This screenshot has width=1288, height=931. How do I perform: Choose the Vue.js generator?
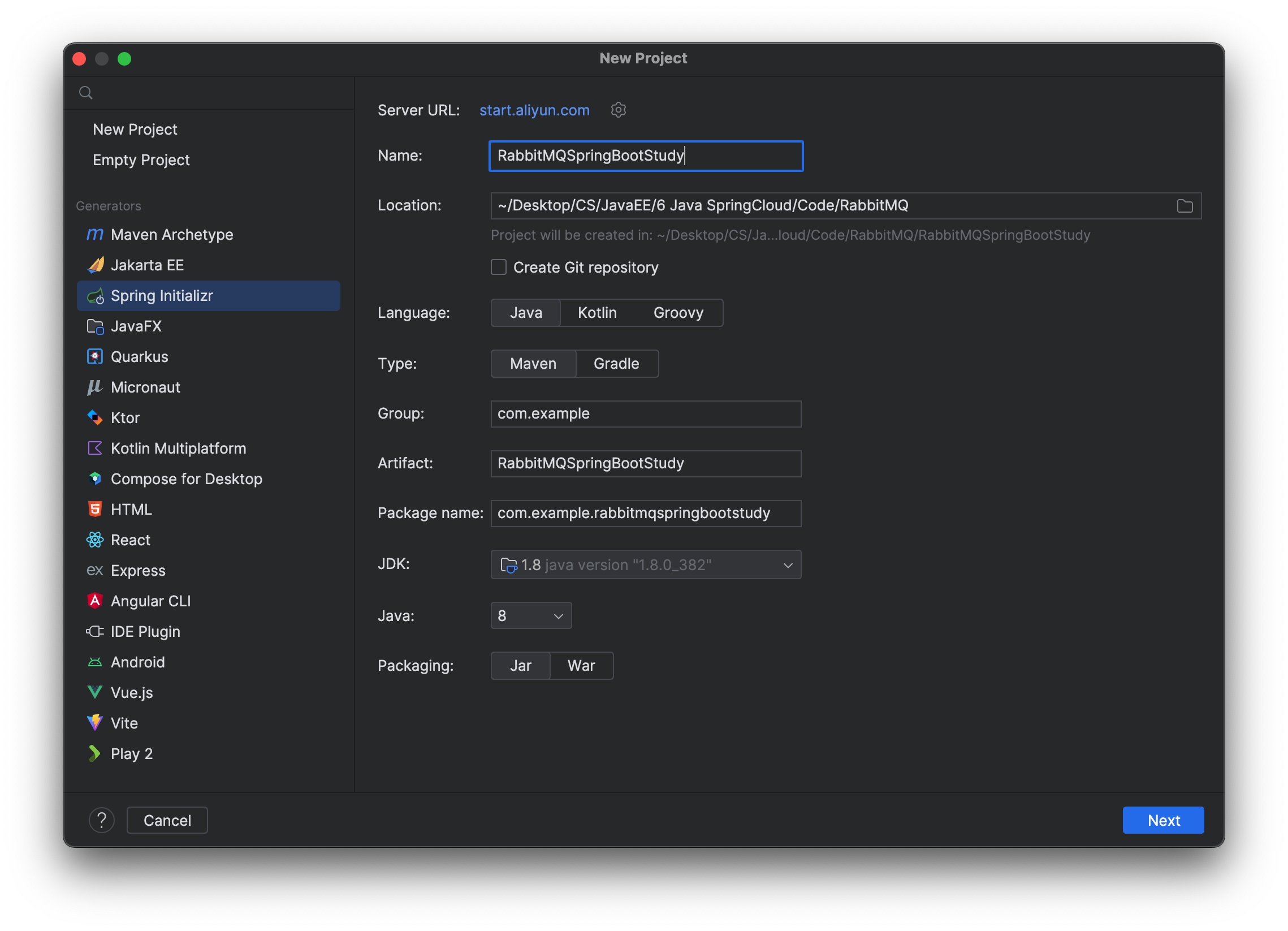pyautogui.click(x=132, y=692)
